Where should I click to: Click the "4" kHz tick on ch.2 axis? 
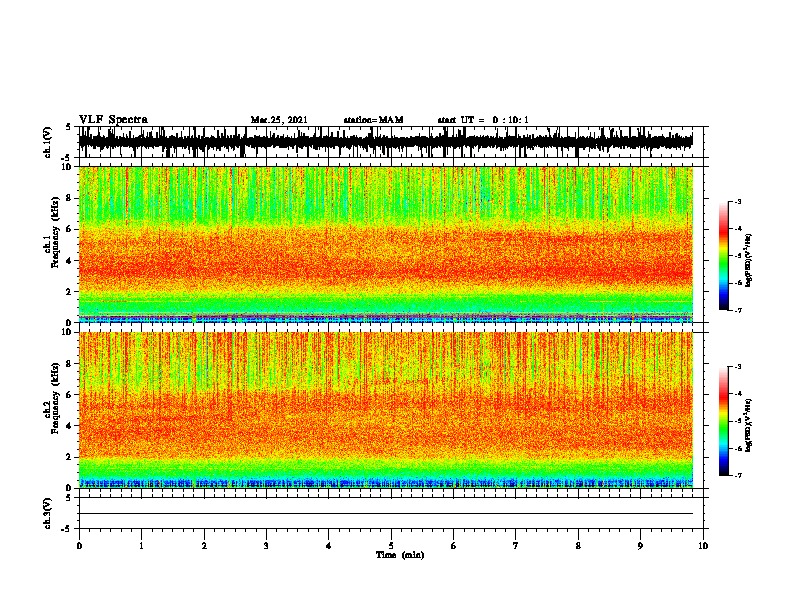pyautogui.click(x=70, y=426)
